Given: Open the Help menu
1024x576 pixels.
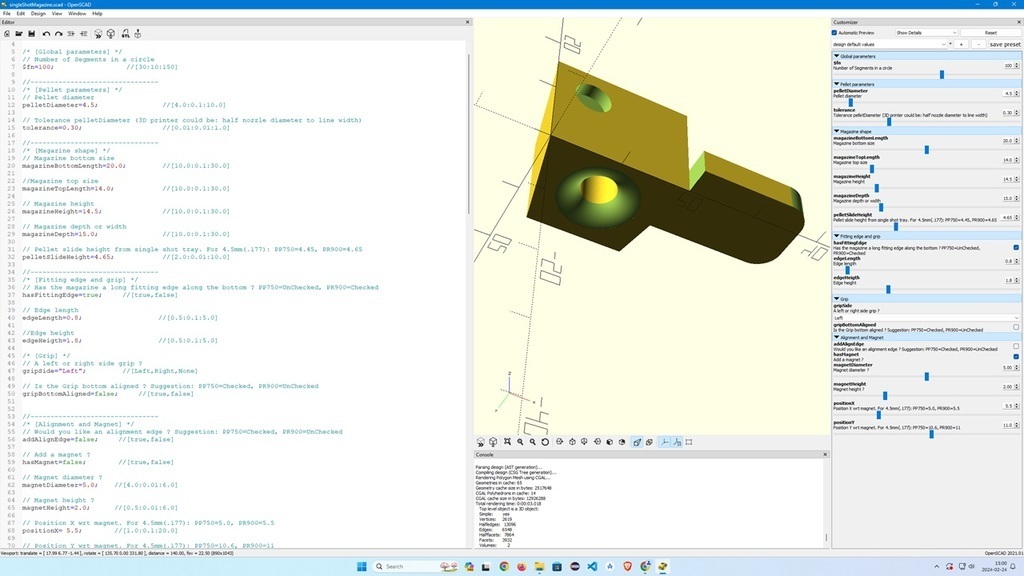Looking at the screenshot, I should coord(97,13).
